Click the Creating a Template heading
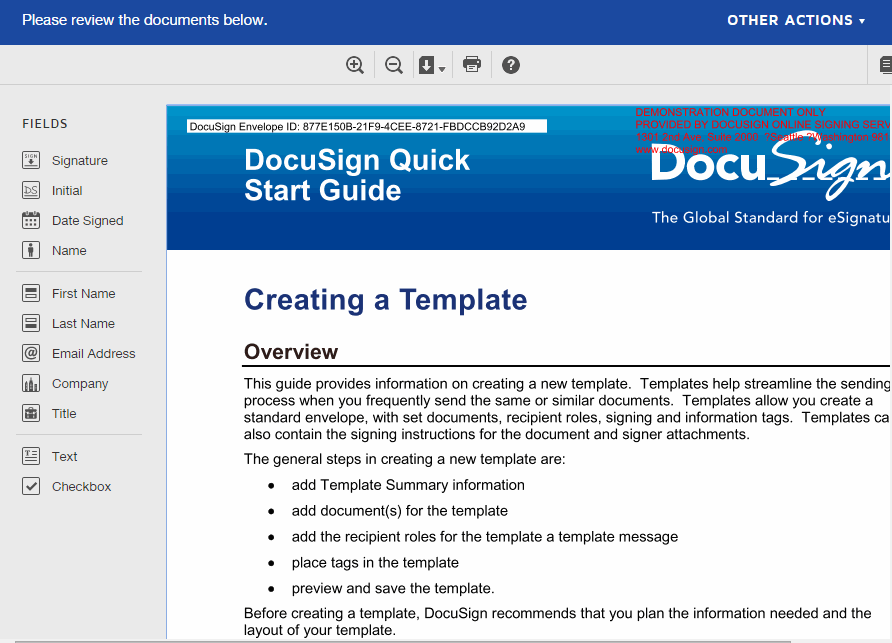Viewport: 892px width, 643px height. point(386,300)
